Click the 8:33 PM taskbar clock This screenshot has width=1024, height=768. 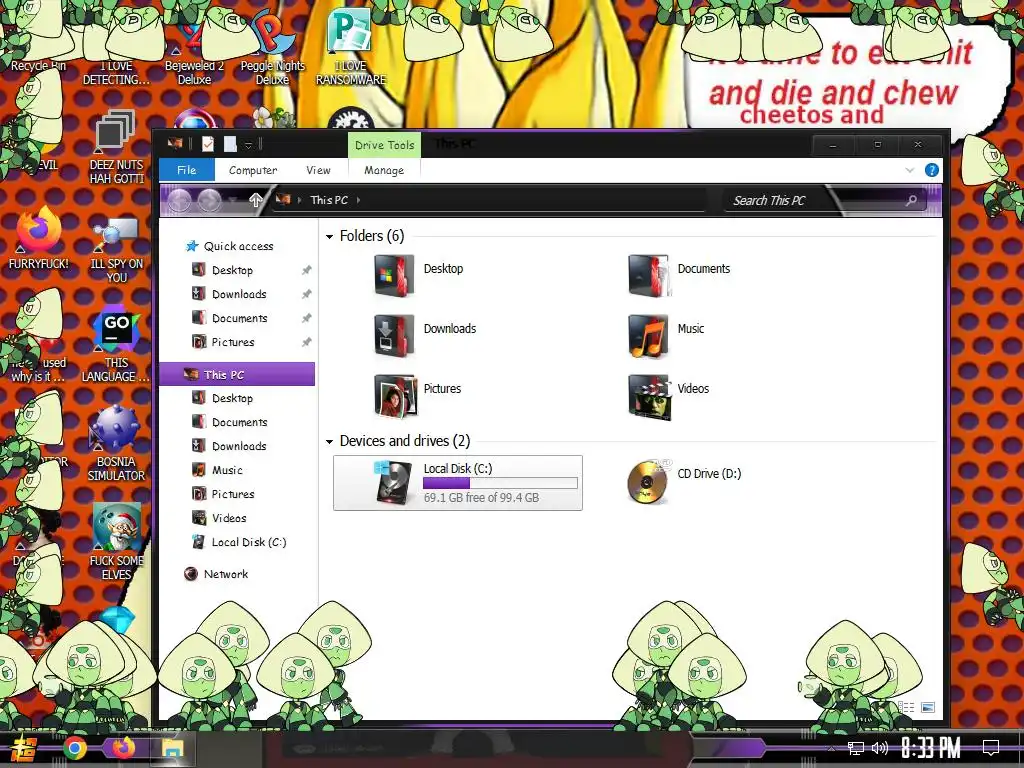pos(931,748)
